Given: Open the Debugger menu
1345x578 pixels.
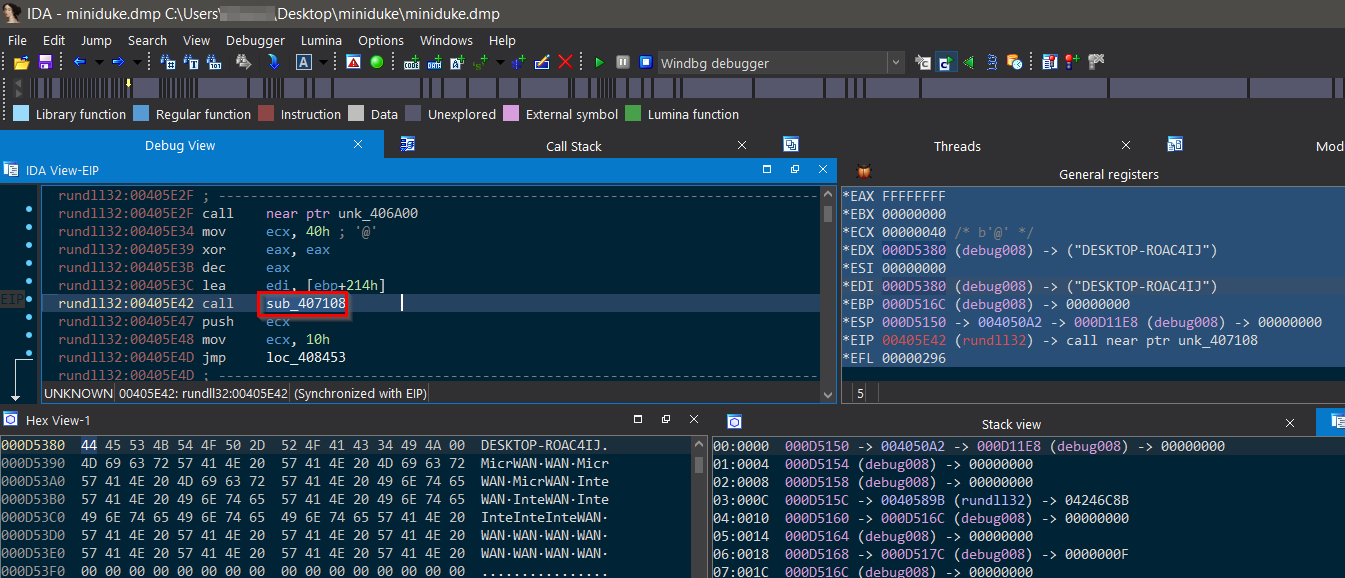Looking at the screenshot, I should (x=255, y=40).
